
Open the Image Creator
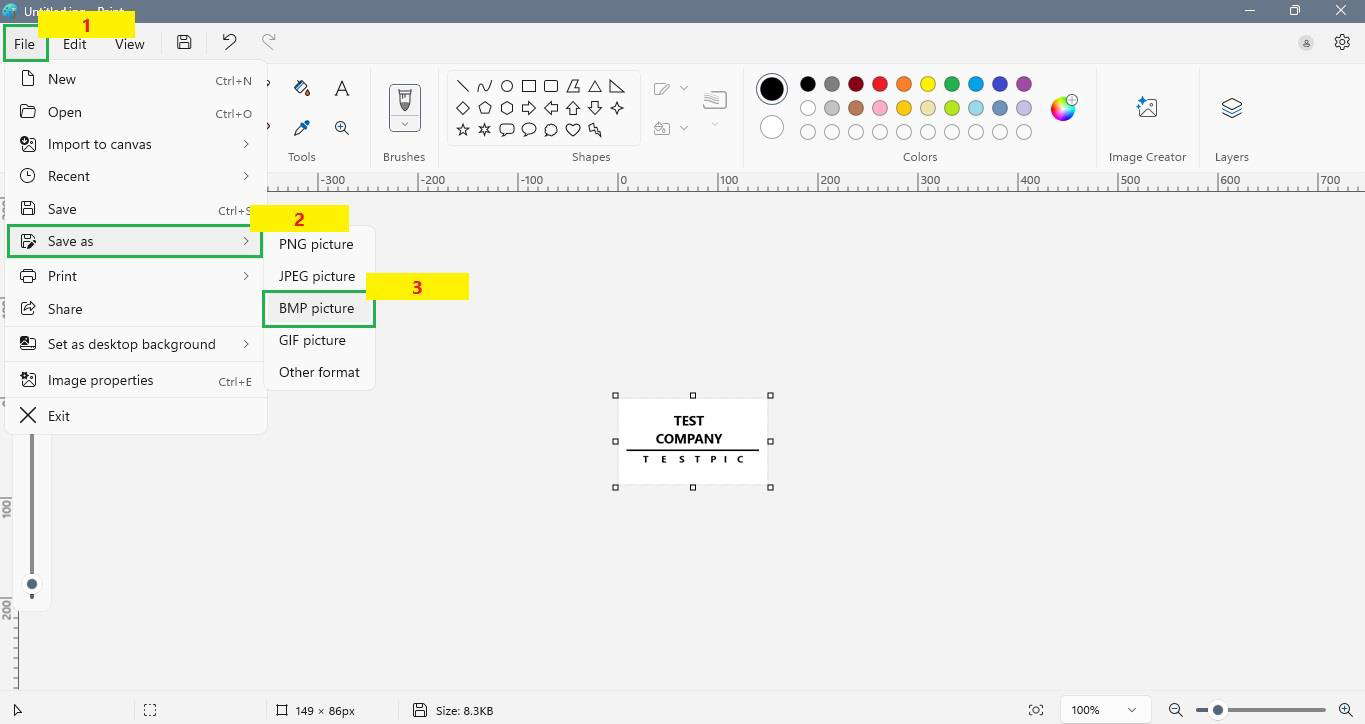click(x=1147, y=108)
